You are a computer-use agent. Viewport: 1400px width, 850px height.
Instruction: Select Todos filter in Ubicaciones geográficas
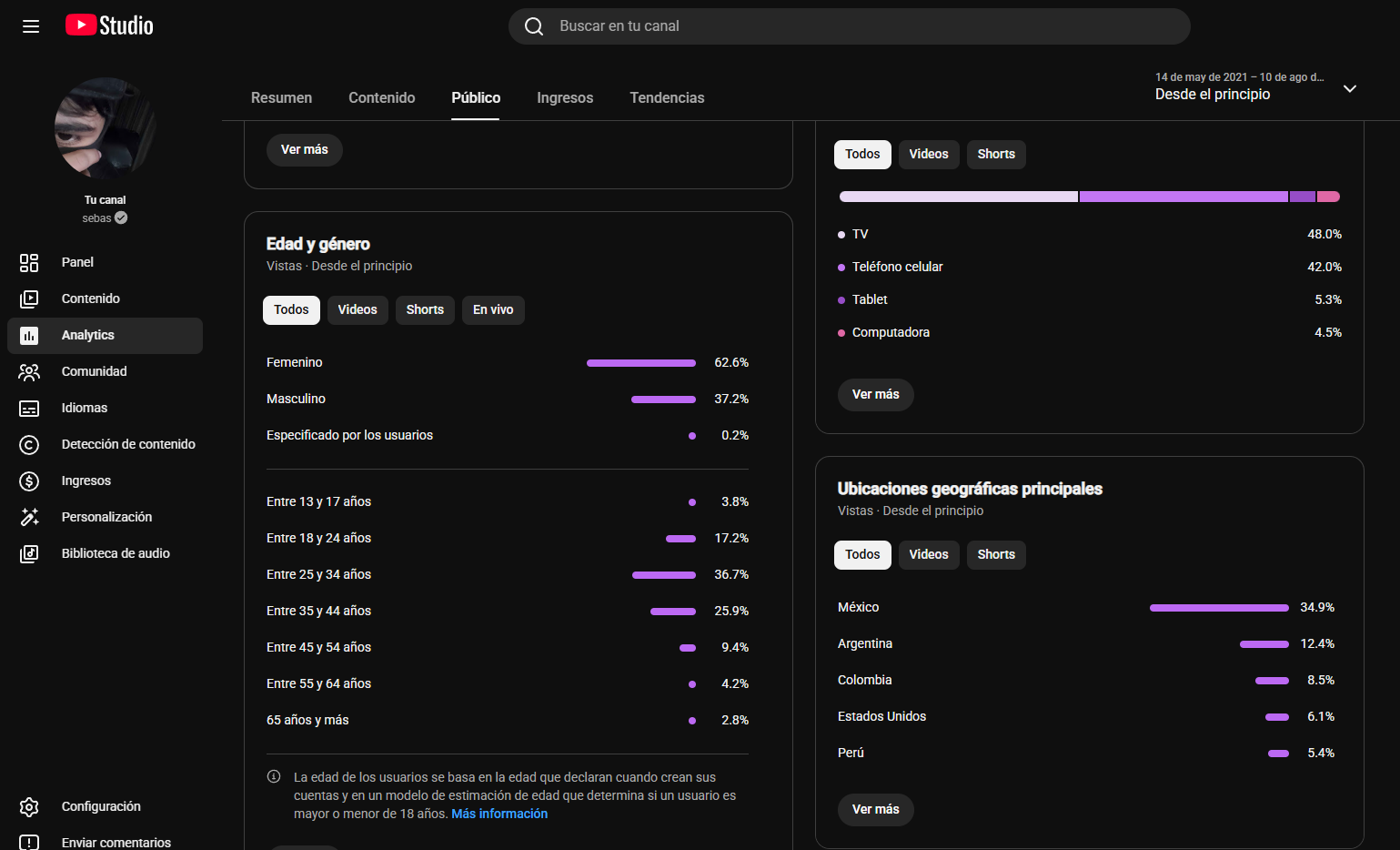coord(862,555)
